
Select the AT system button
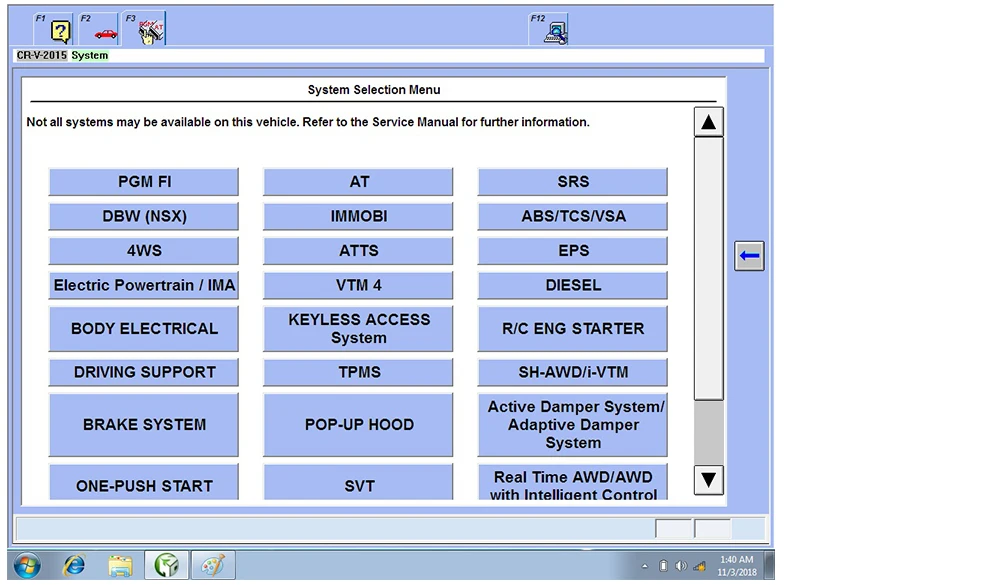click(x=358, y=182)
